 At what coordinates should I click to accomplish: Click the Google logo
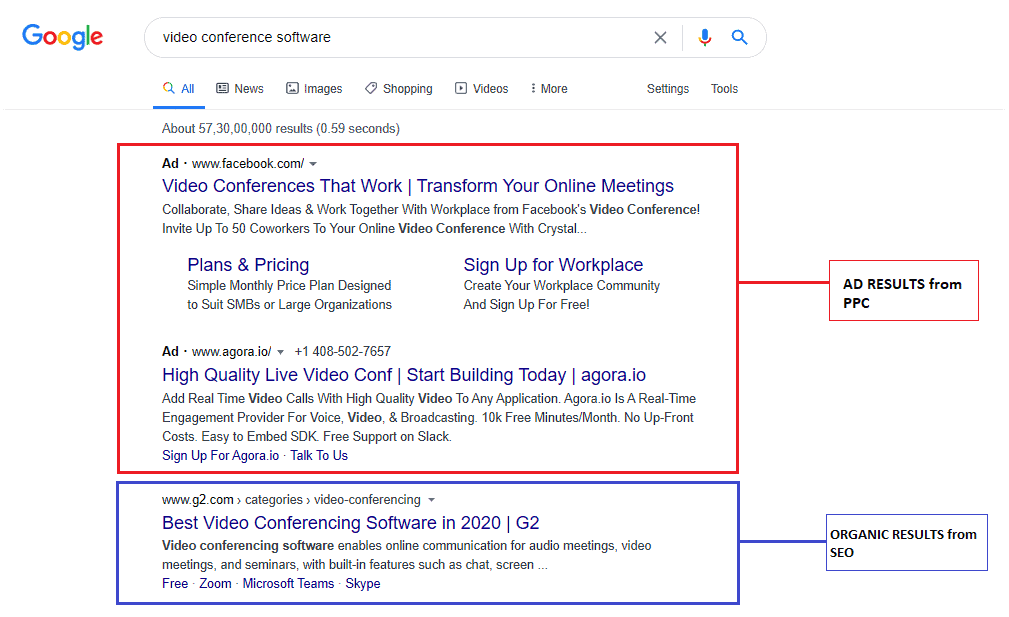[62, 37]
